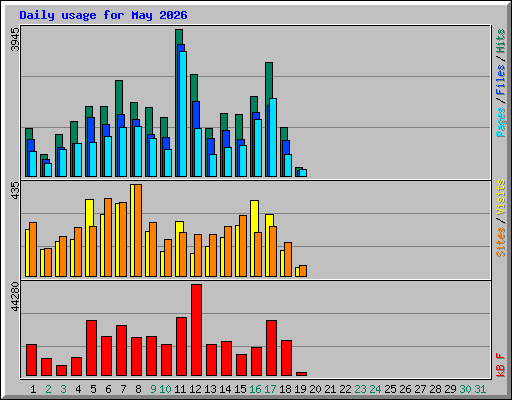Screen dimensions: 512x400
Task: Click day label 17 on the x-axis
Action: tap(270, 389)
